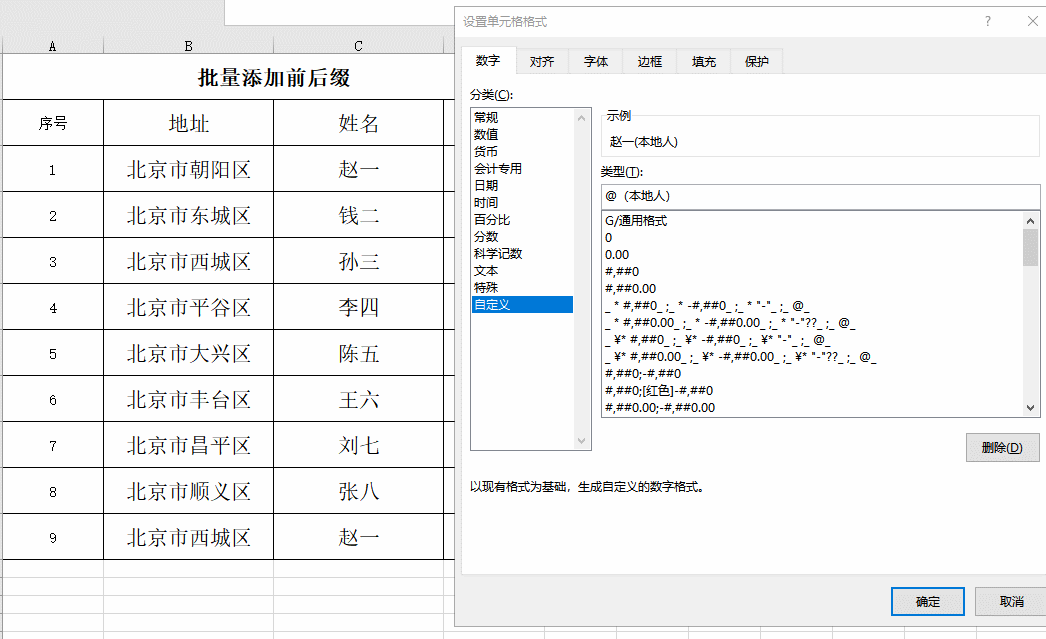Click cell 北京市朝阳区 in the spreadsheet
Screen dimensions: 1046x639
click(188, 169)
